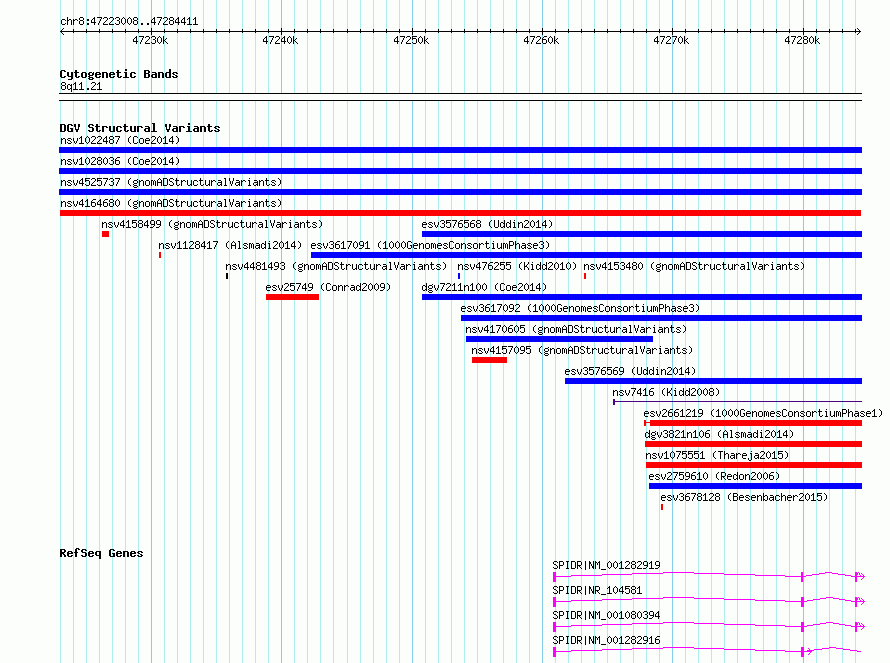Open esv3678128 (Besenbacher2015) label
The height and width of the screenshot is (663, 890).
(744, 497)
